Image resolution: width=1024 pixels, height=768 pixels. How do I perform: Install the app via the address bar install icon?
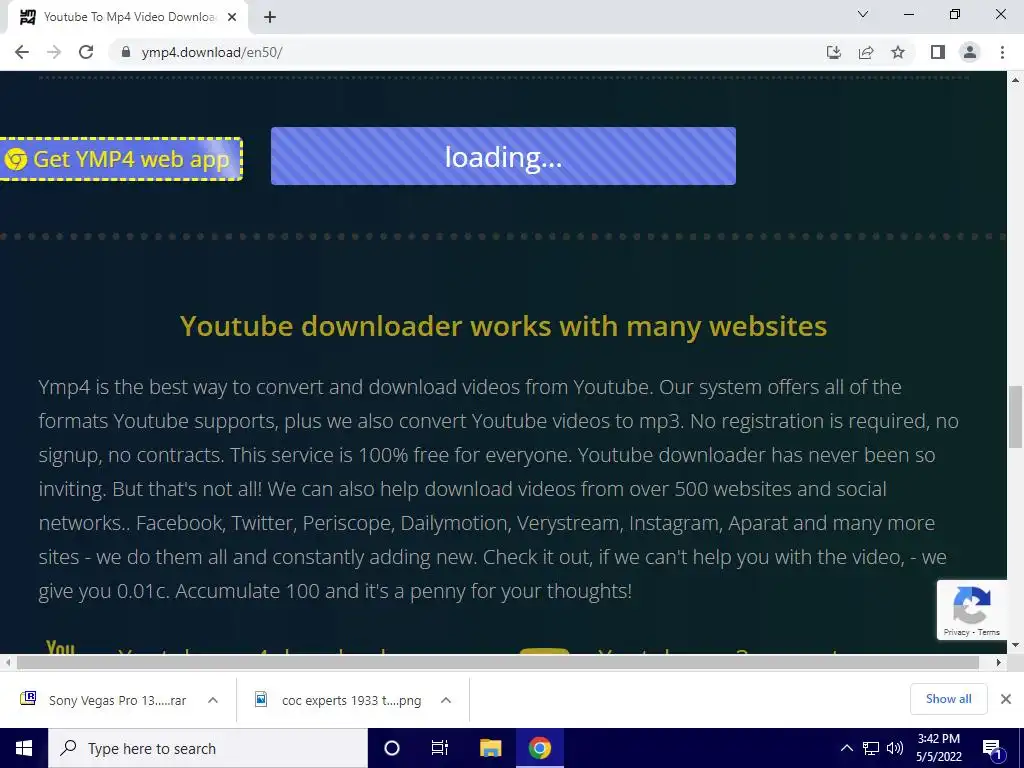click(x=834, y=52)
